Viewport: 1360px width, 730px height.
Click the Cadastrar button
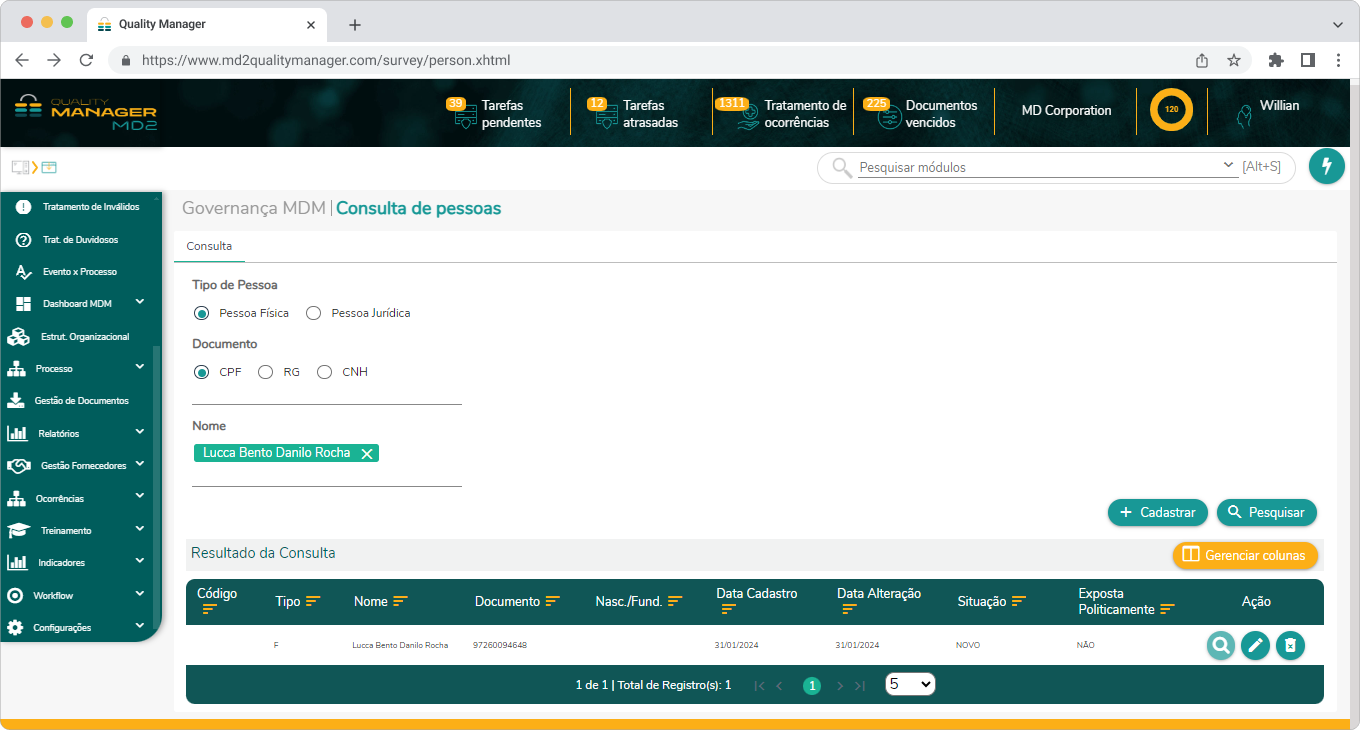point(1157,512)
